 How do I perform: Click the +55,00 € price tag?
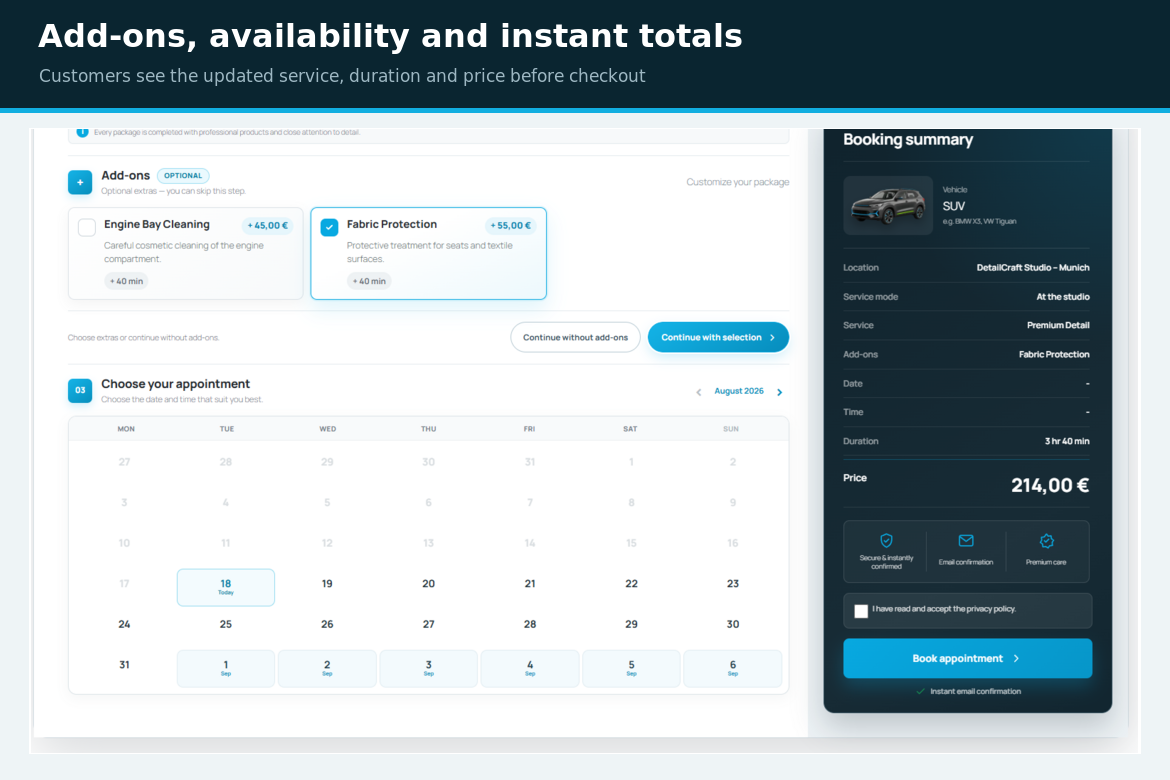tap(510, 225)
